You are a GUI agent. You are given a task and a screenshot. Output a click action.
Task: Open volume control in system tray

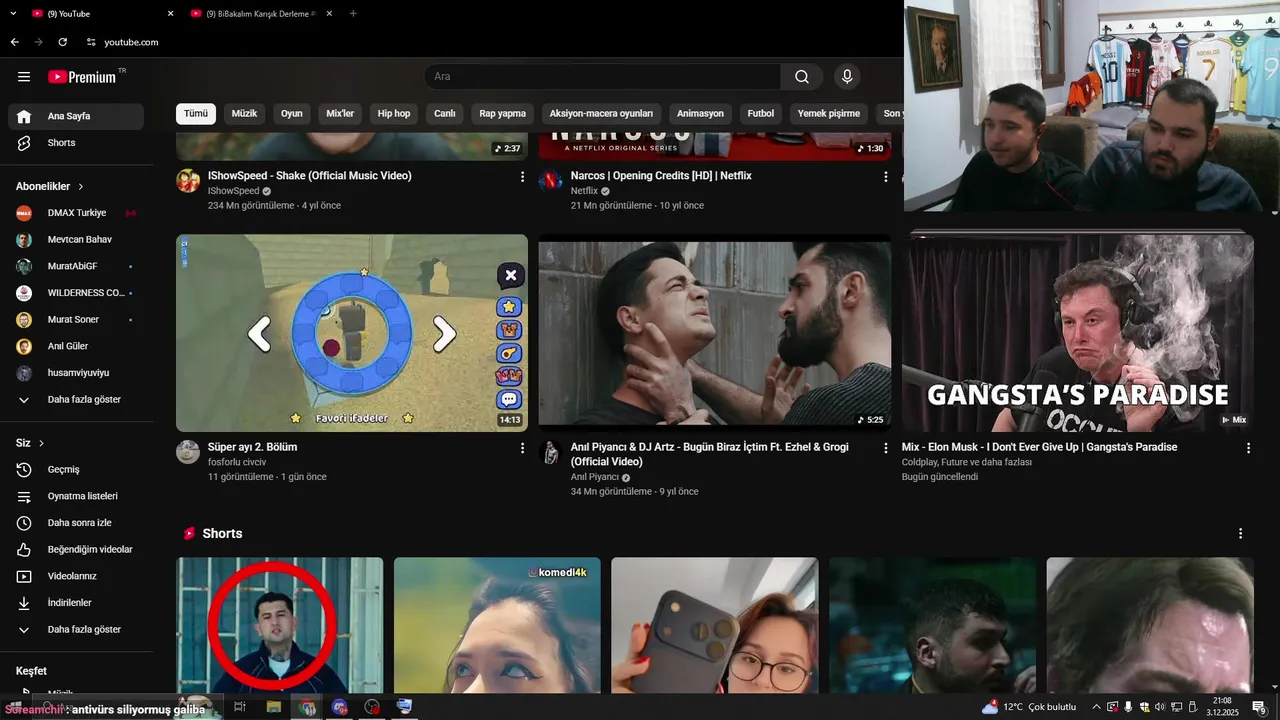1160,707
